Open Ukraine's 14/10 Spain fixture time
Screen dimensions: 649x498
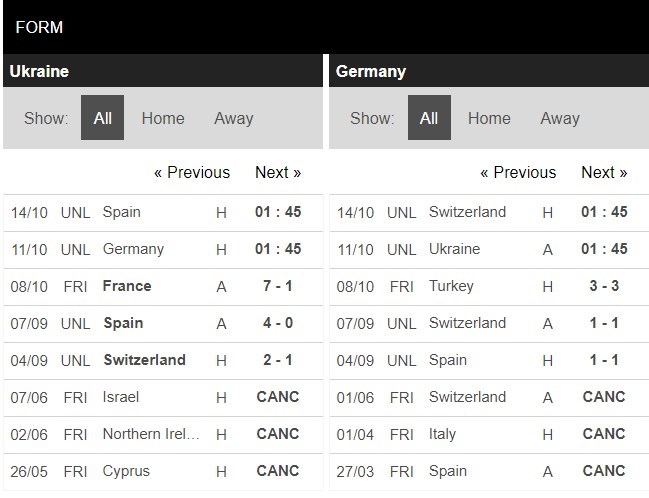click(x=278, y=212)
